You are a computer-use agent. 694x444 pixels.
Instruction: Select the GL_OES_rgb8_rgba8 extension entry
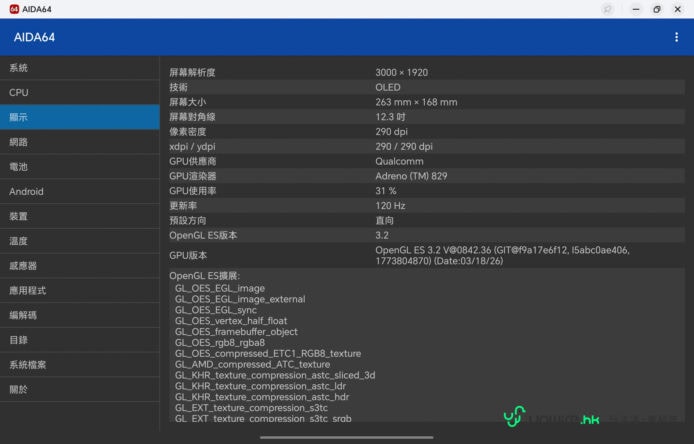coord(220,343)
